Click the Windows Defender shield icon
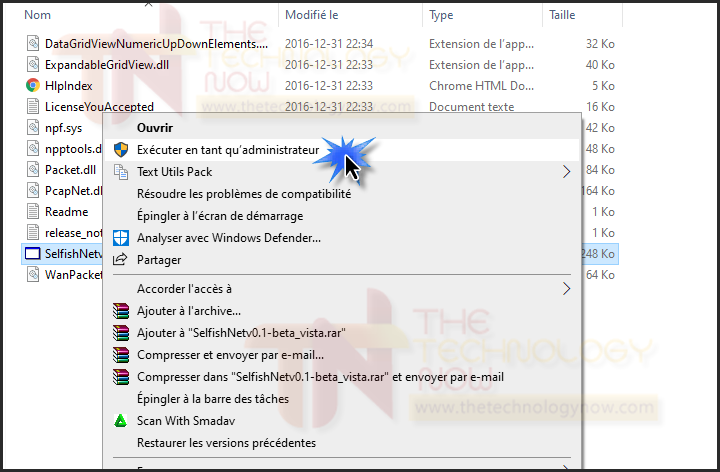This screenshot has width=720, height=472. pyautogui.click(x=121, y=238)
